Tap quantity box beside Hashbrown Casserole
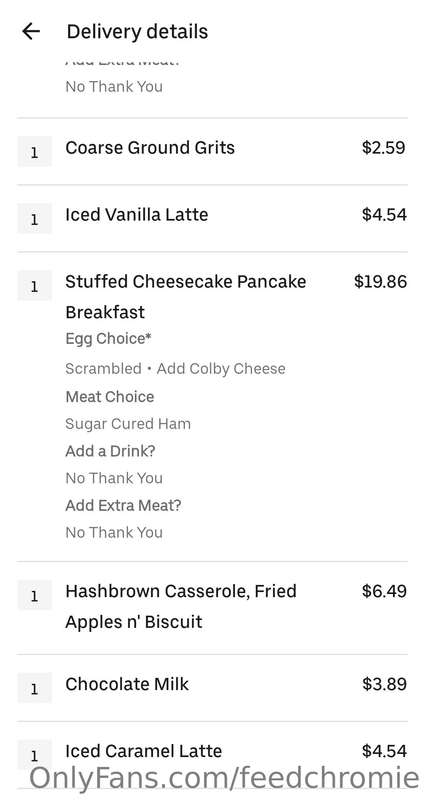425x800 pixels. (35, 595)
